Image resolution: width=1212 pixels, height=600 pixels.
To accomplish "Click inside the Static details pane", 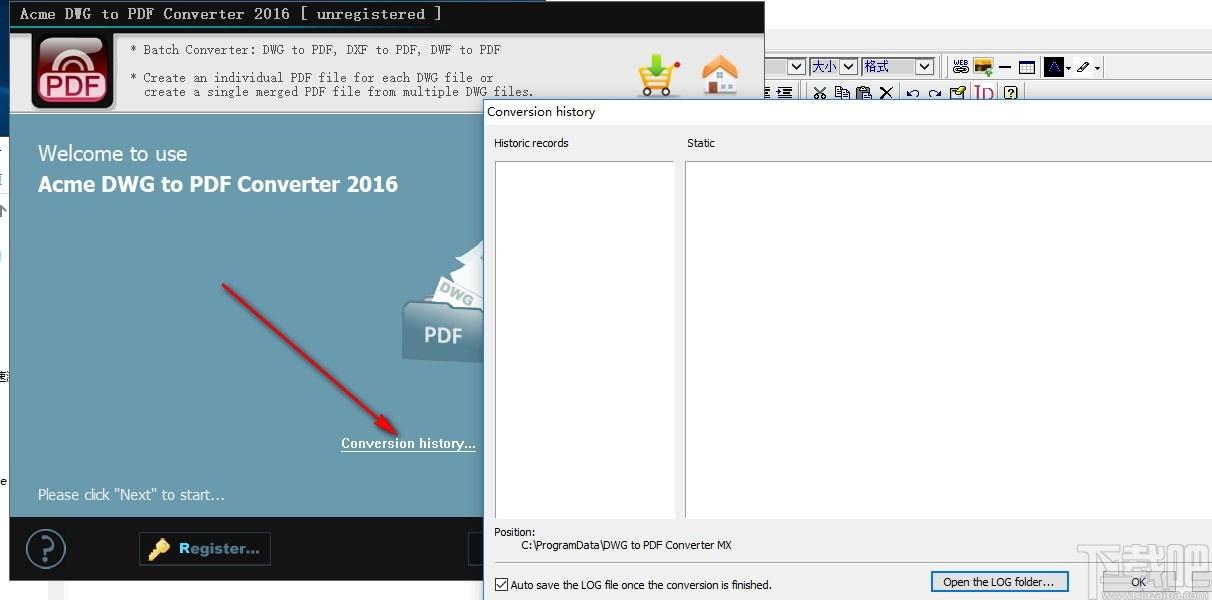I will point(948,340).
